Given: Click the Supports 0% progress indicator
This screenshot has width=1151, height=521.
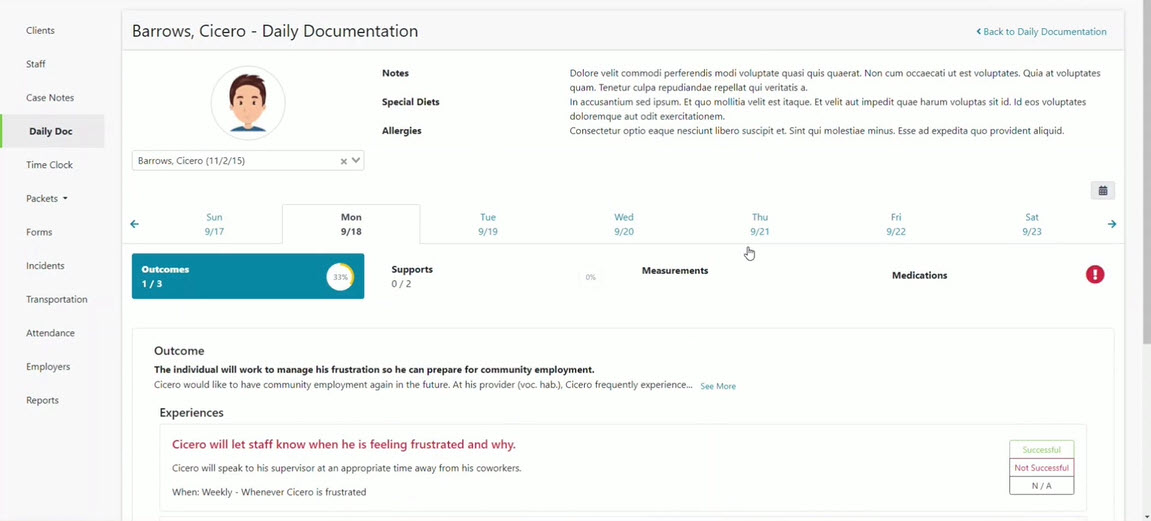Looking at the screenshot, I should click(590, 277).
